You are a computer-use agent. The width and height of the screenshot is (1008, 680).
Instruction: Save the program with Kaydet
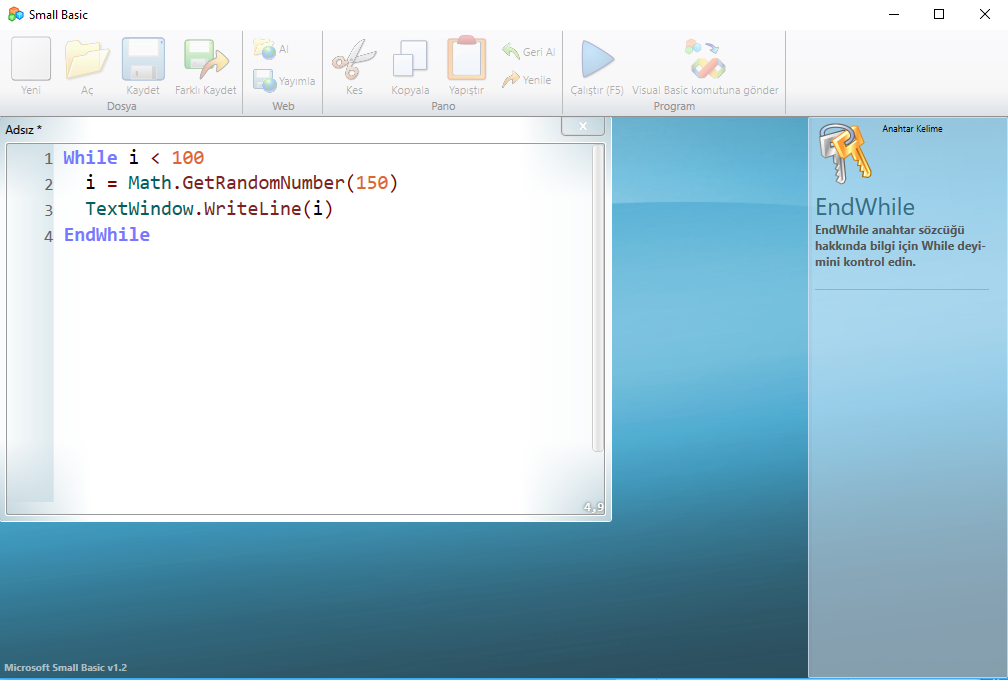143,66
